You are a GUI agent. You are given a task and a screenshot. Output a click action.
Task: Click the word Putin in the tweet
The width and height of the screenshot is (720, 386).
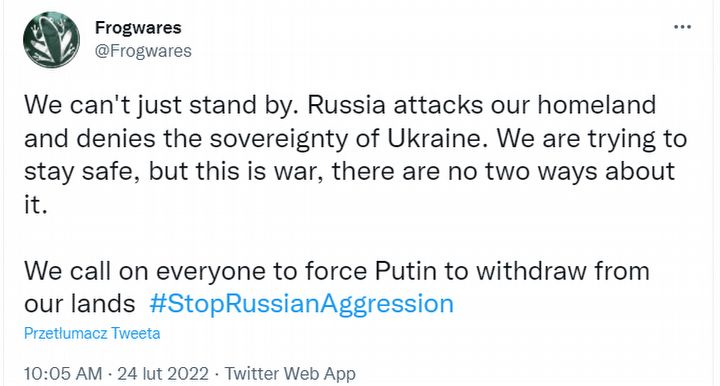[x=405, y=271]
